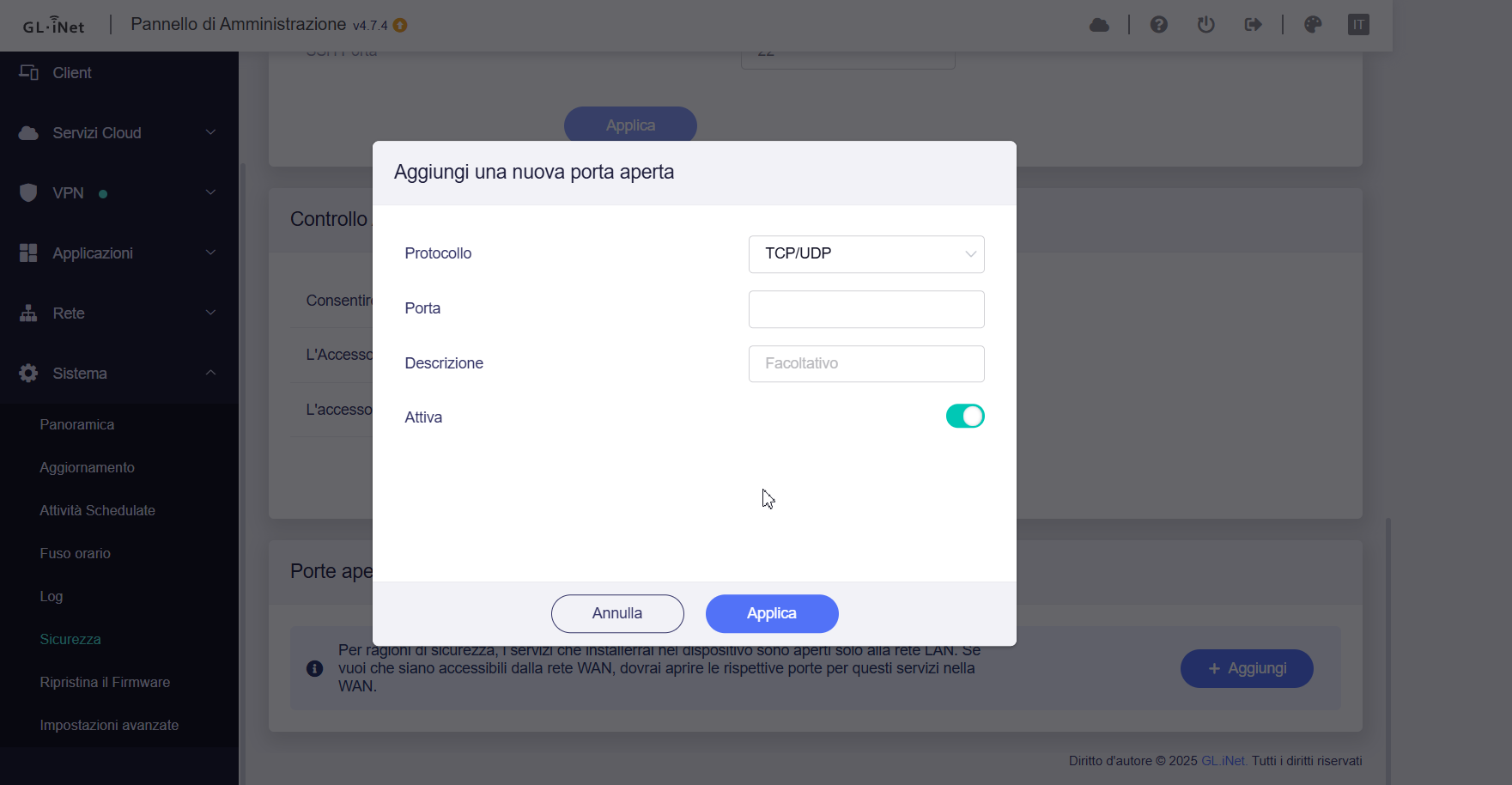
Task: Expand the Servizi Cloud menu
Action: pos(118,133)
